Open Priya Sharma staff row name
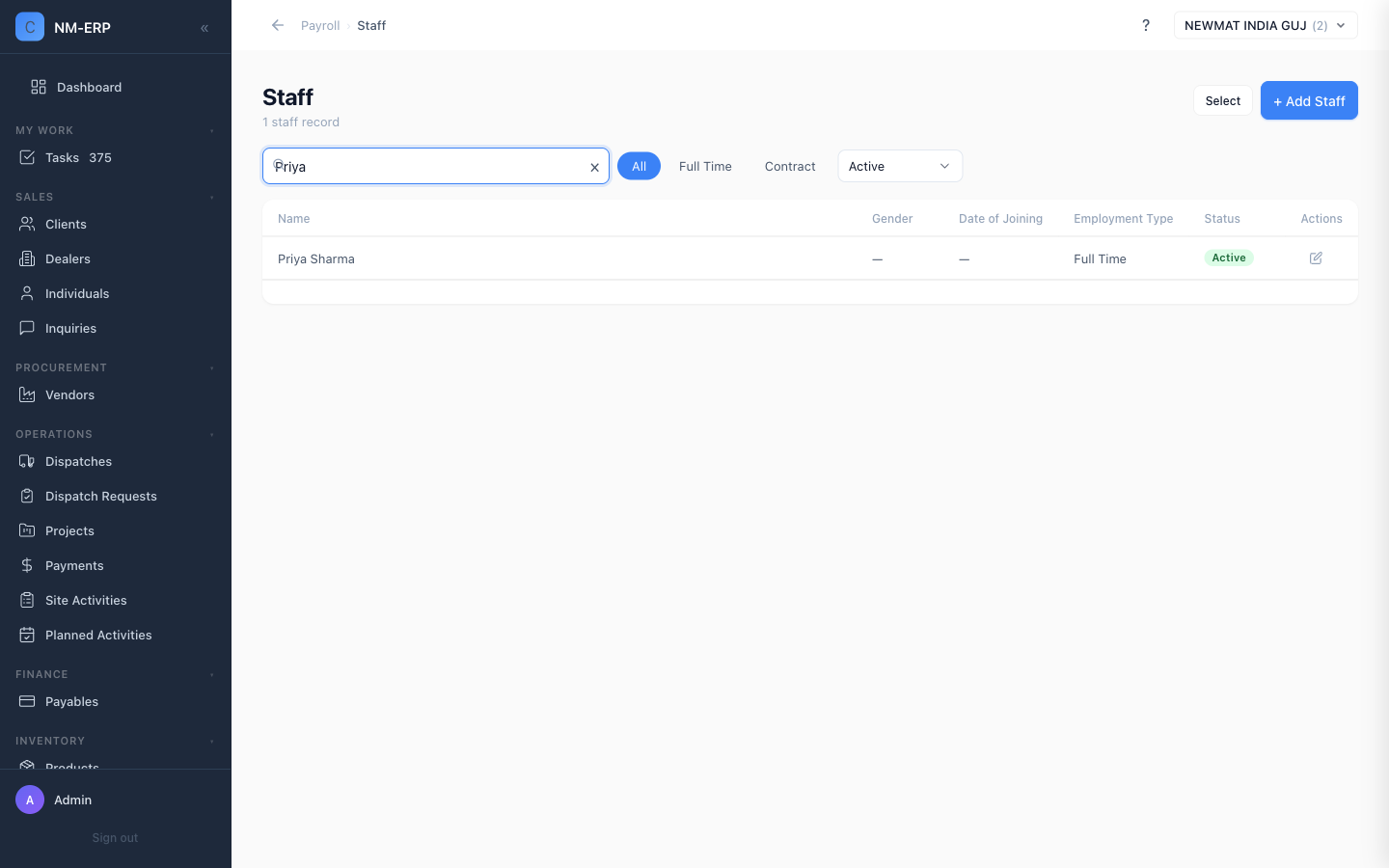Screen dimensions: 1389x868 [316, 258]
